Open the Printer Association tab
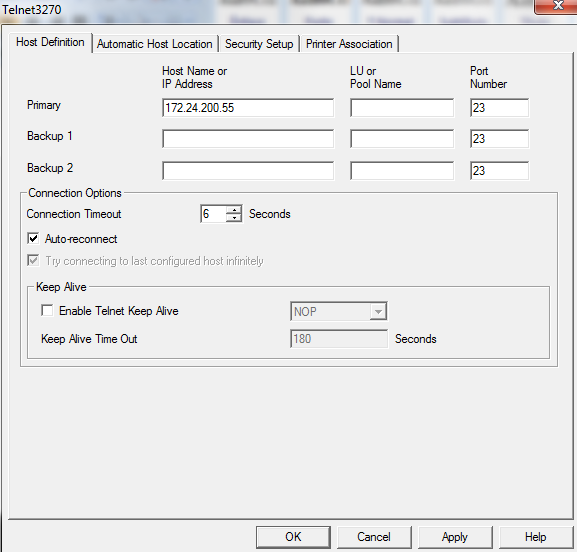This screenshot has width=577, height=552. pyautogui.click(x=349, y=44)
